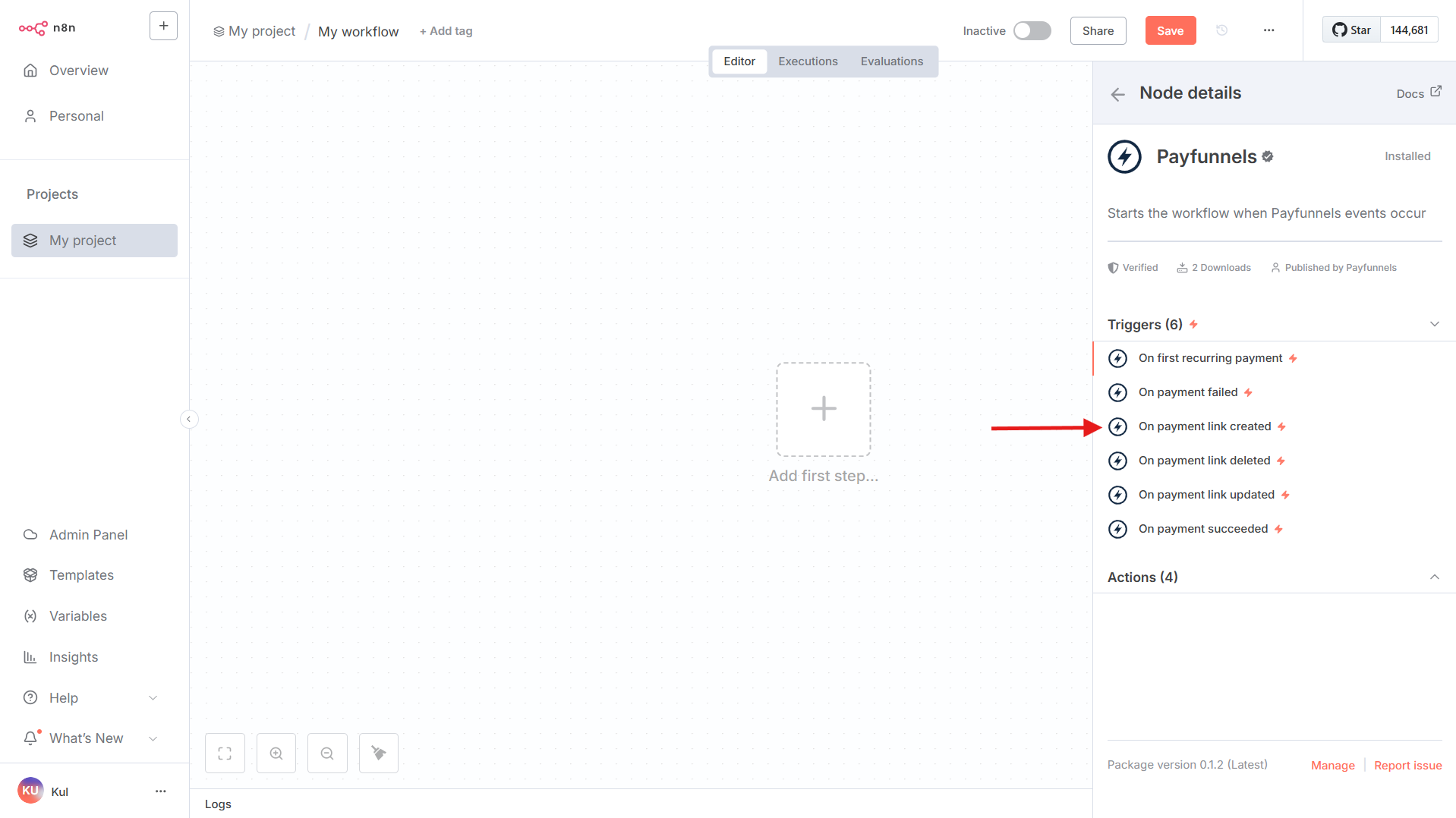Zoom in on the canvas
The width and height of the screenshot is (1456, 818).
tap(276, 754)
